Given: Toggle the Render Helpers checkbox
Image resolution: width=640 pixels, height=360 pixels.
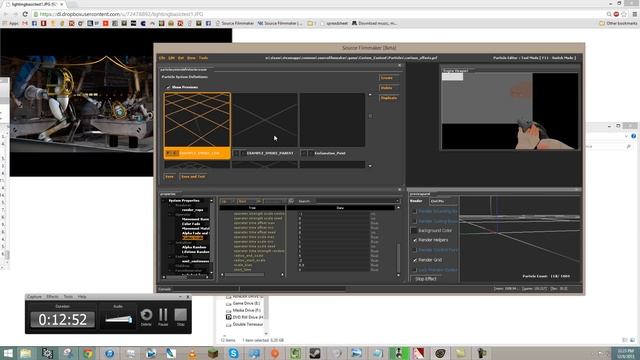Looking at the screenshot, I should (x=415, y=240).
